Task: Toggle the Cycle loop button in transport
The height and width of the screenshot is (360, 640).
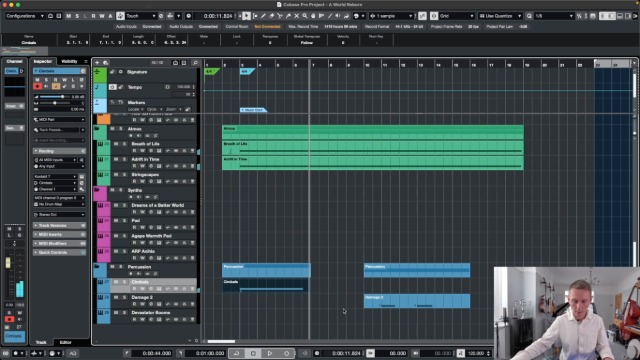Action: pyautogui.click(x=236, y=353)
